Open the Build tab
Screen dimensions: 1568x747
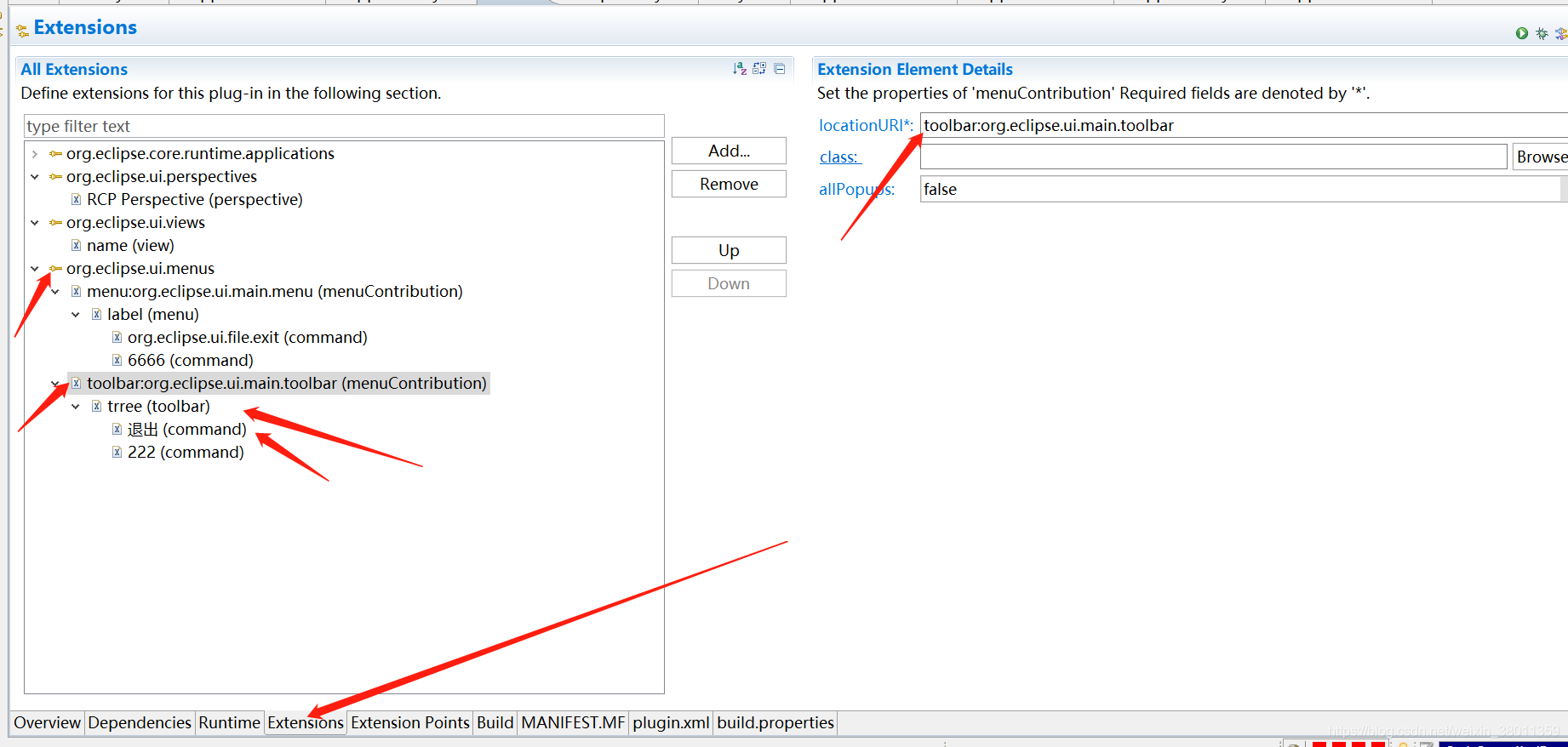click(x=495, y=722)
